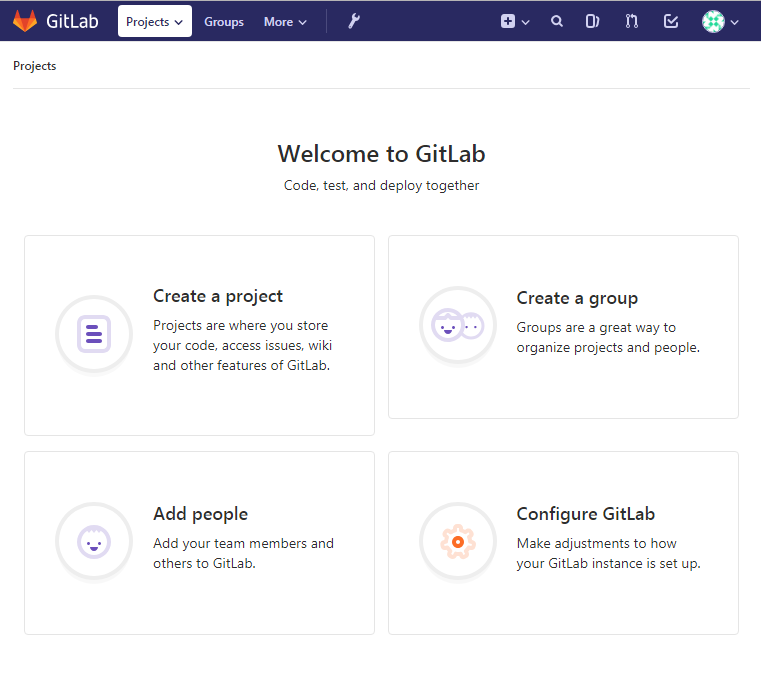Click the Create a group faces icon
761x695 pixels.
pyautogui.click(x=458, y=325)
